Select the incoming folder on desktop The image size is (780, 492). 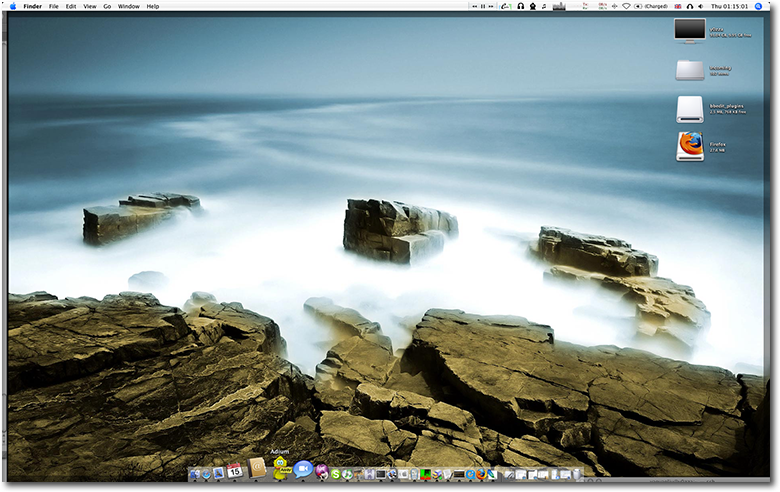pos(689,70)
